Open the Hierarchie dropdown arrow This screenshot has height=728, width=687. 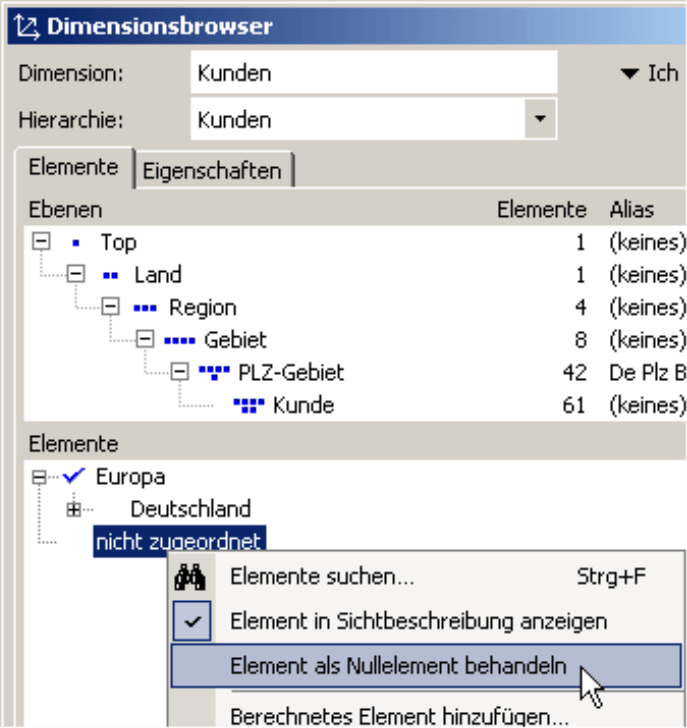[541, 120]
